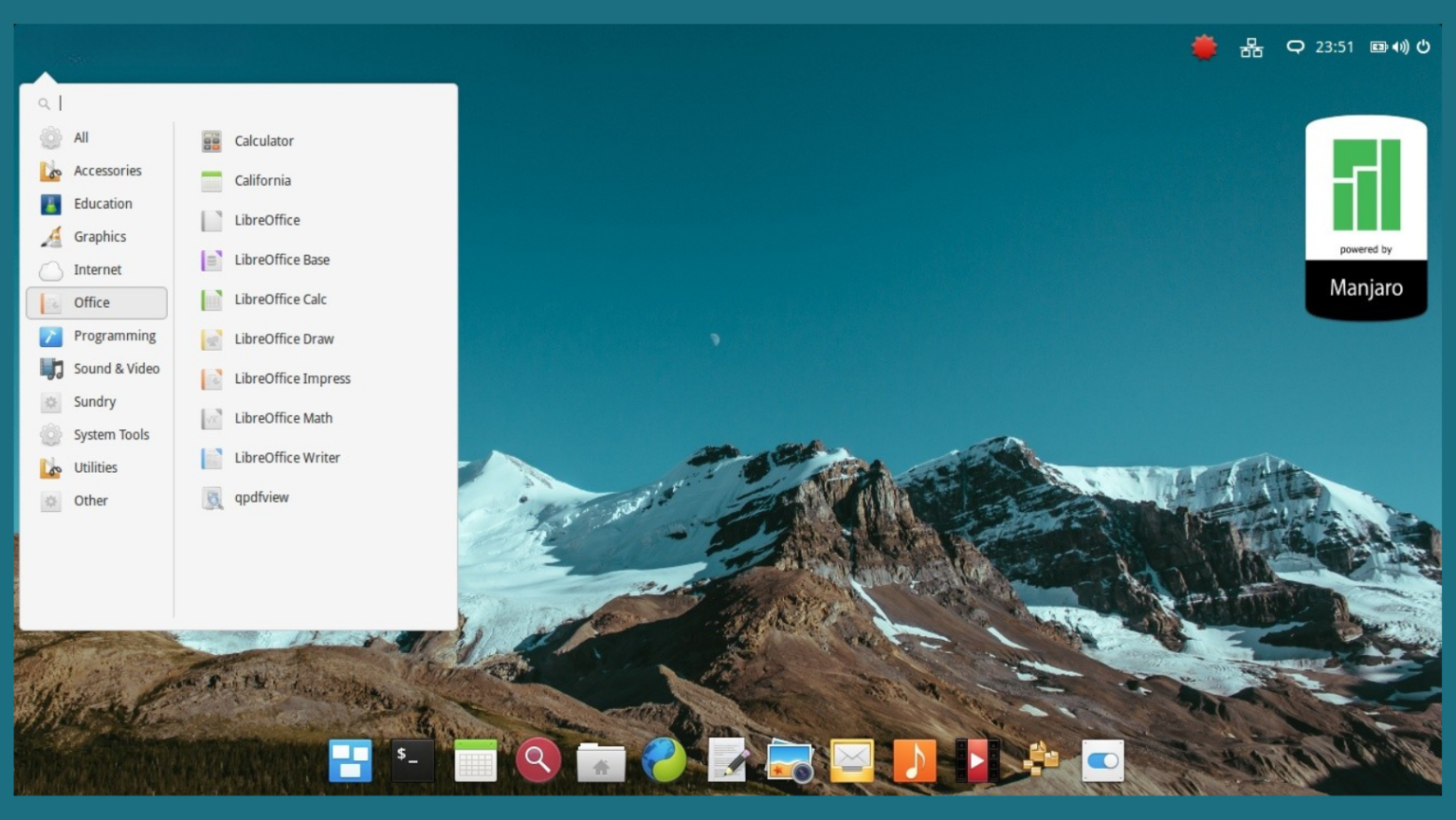Open qpdfview from the Office list
Screen dimensions: 1456x820
pyautogui.click(x=261, y=498)
